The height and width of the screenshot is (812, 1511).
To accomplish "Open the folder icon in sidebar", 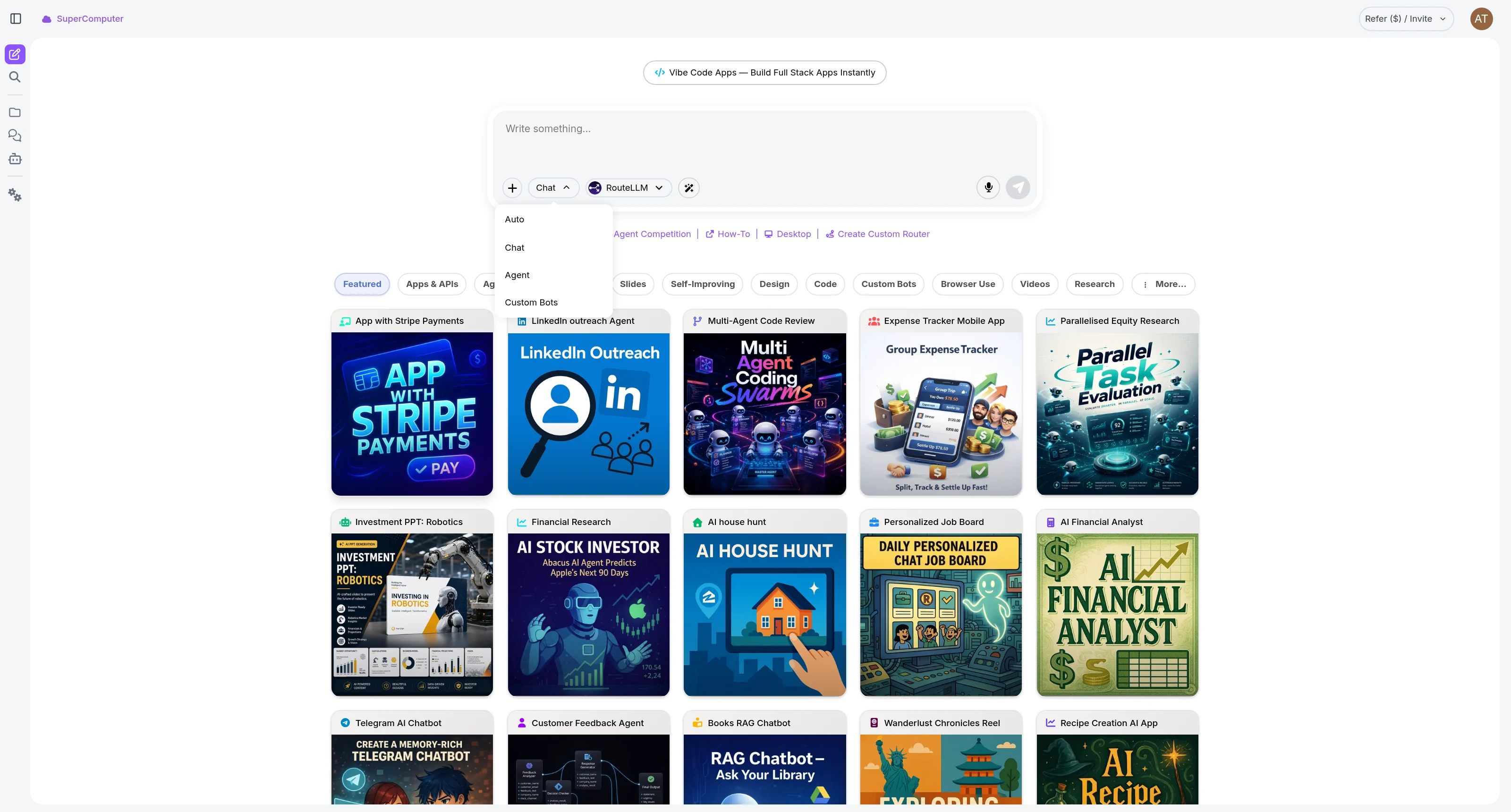I will point(15,112).
